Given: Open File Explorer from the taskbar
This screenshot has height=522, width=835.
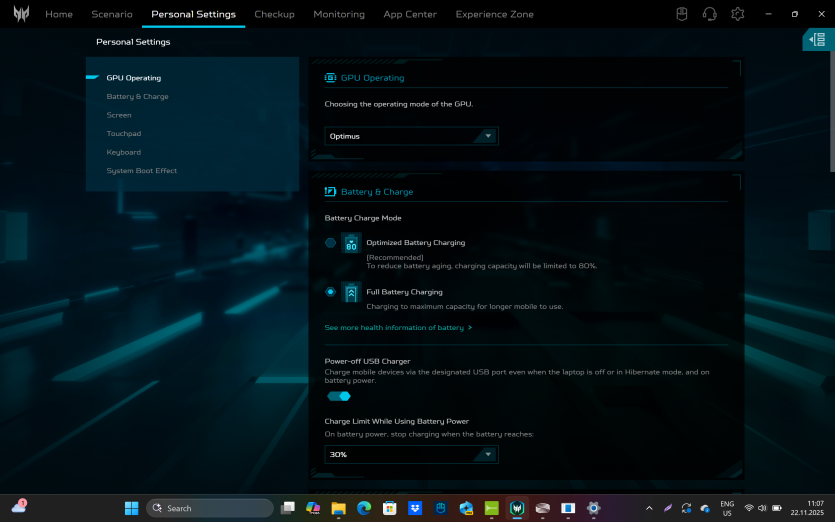Looking at the screenshot, I should (x=338, y=508).
